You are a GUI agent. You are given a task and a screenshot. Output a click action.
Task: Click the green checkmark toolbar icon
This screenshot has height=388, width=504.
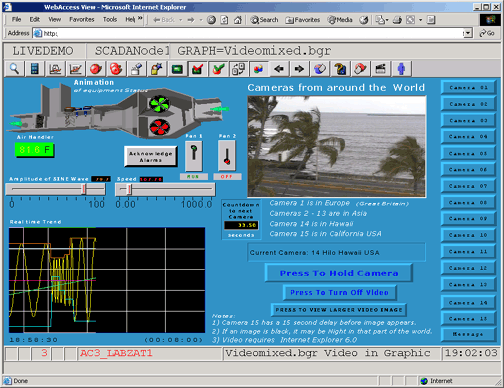(x=218, y=69)
